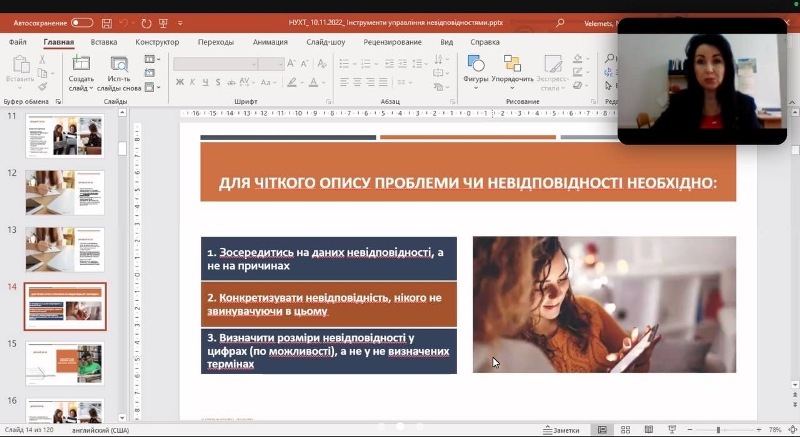Open the Шрифт dialog launcher

329,101
